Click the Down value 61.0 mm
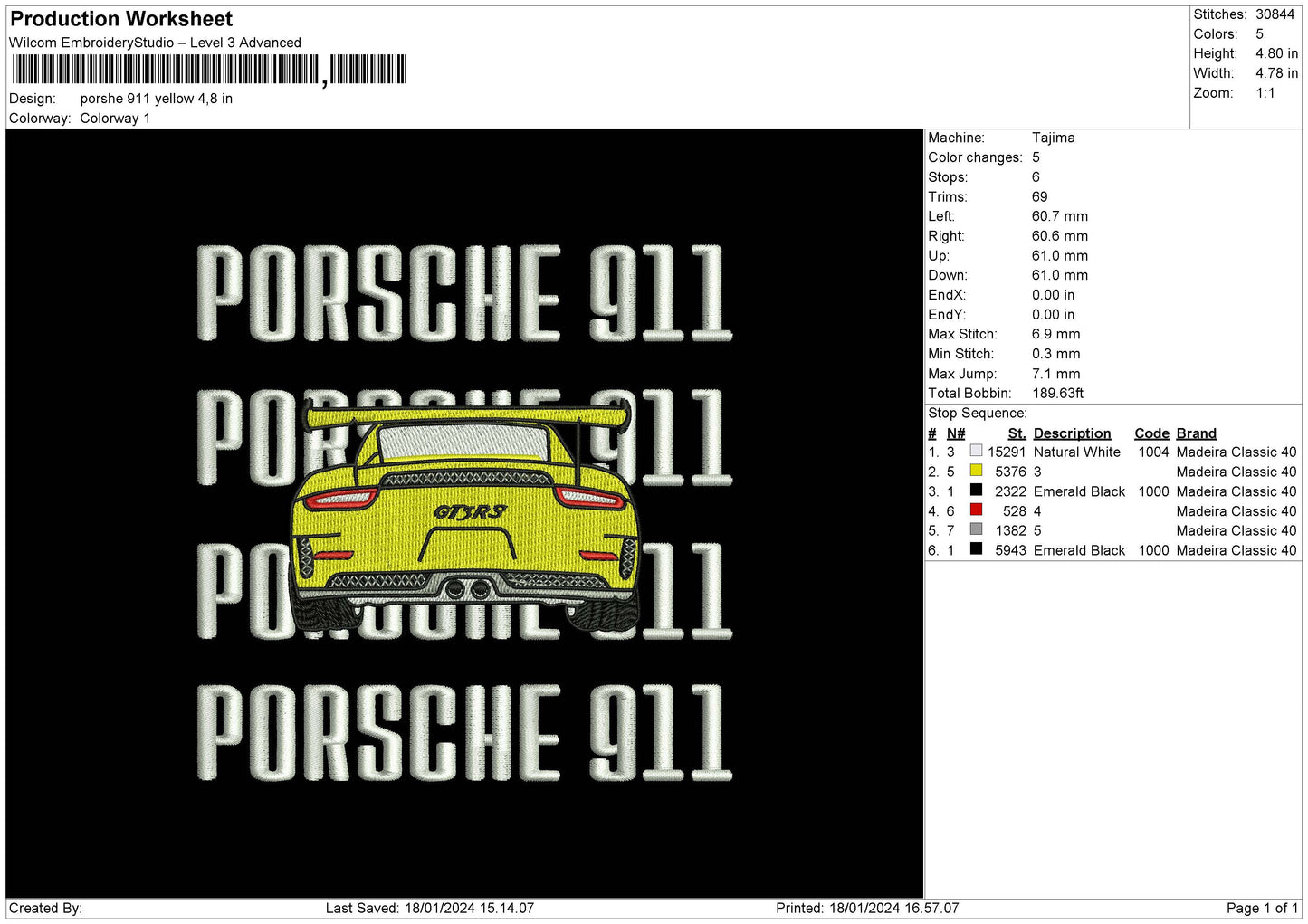The image size is (1308, 924). (1060, 275)
